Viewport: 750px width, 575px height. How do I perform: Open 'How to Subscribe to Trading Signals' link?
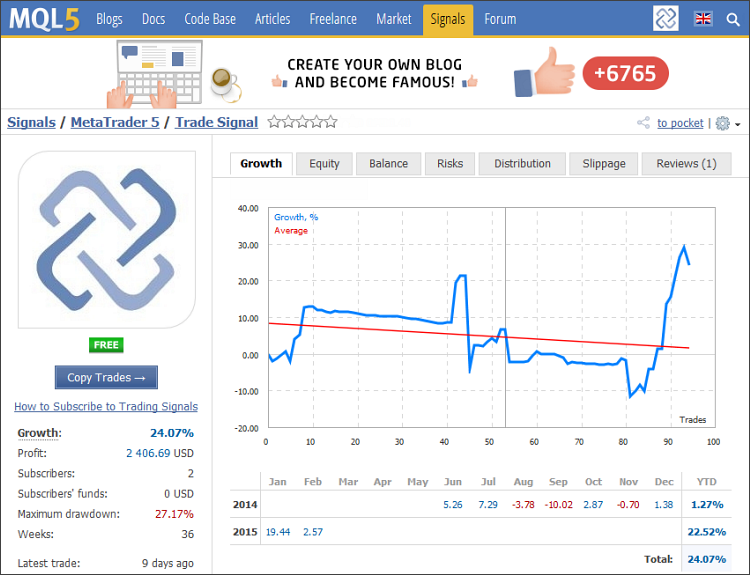(x=106, y=406)
